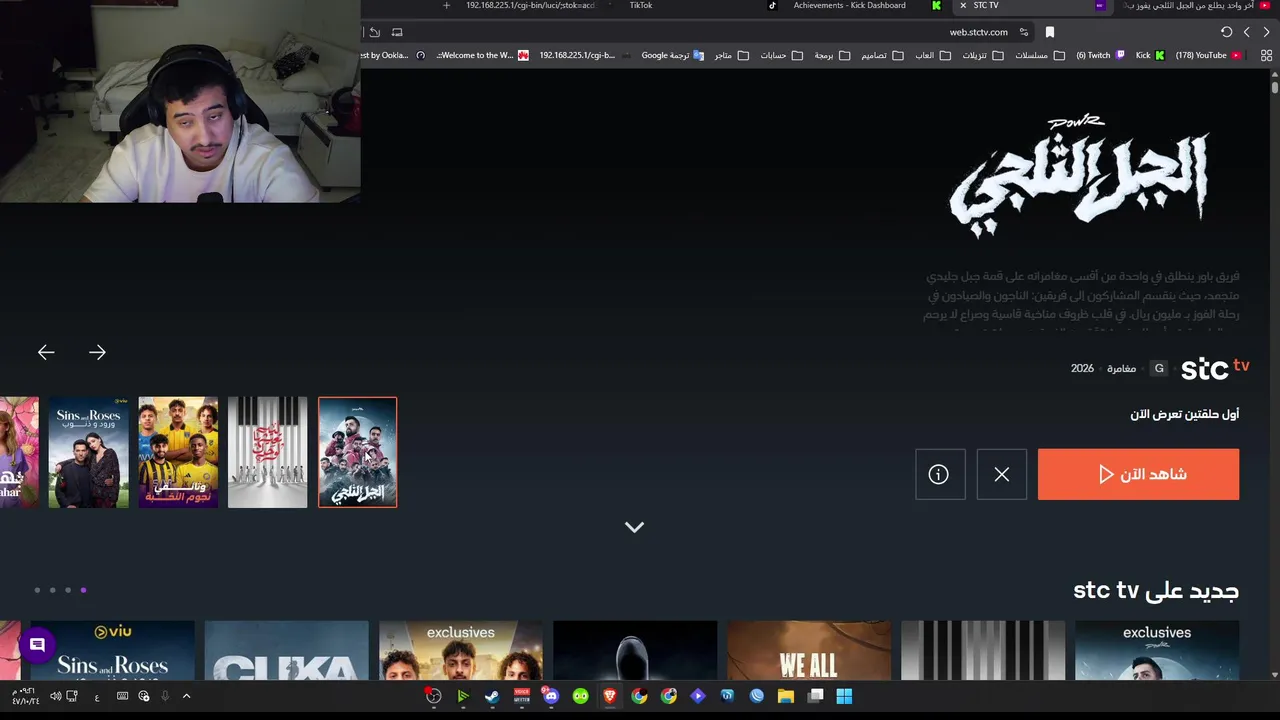This screenshot has width=1280, height=720.
Task: Open the Windows Start button
Action: click(x=844, y=696)
